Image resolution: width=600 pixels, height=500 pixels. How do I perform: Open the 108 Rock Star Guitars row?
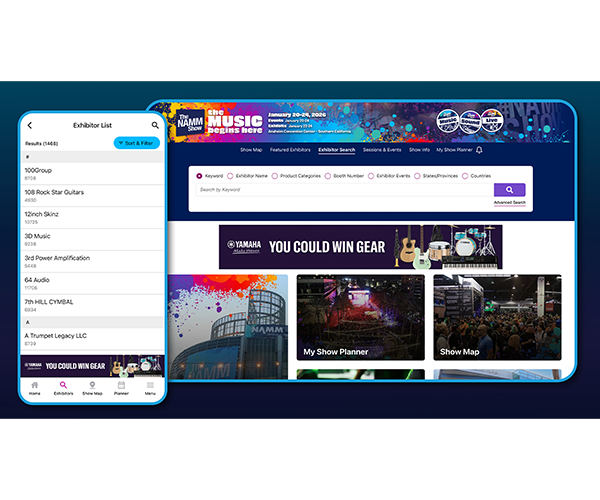click(92, 195)
